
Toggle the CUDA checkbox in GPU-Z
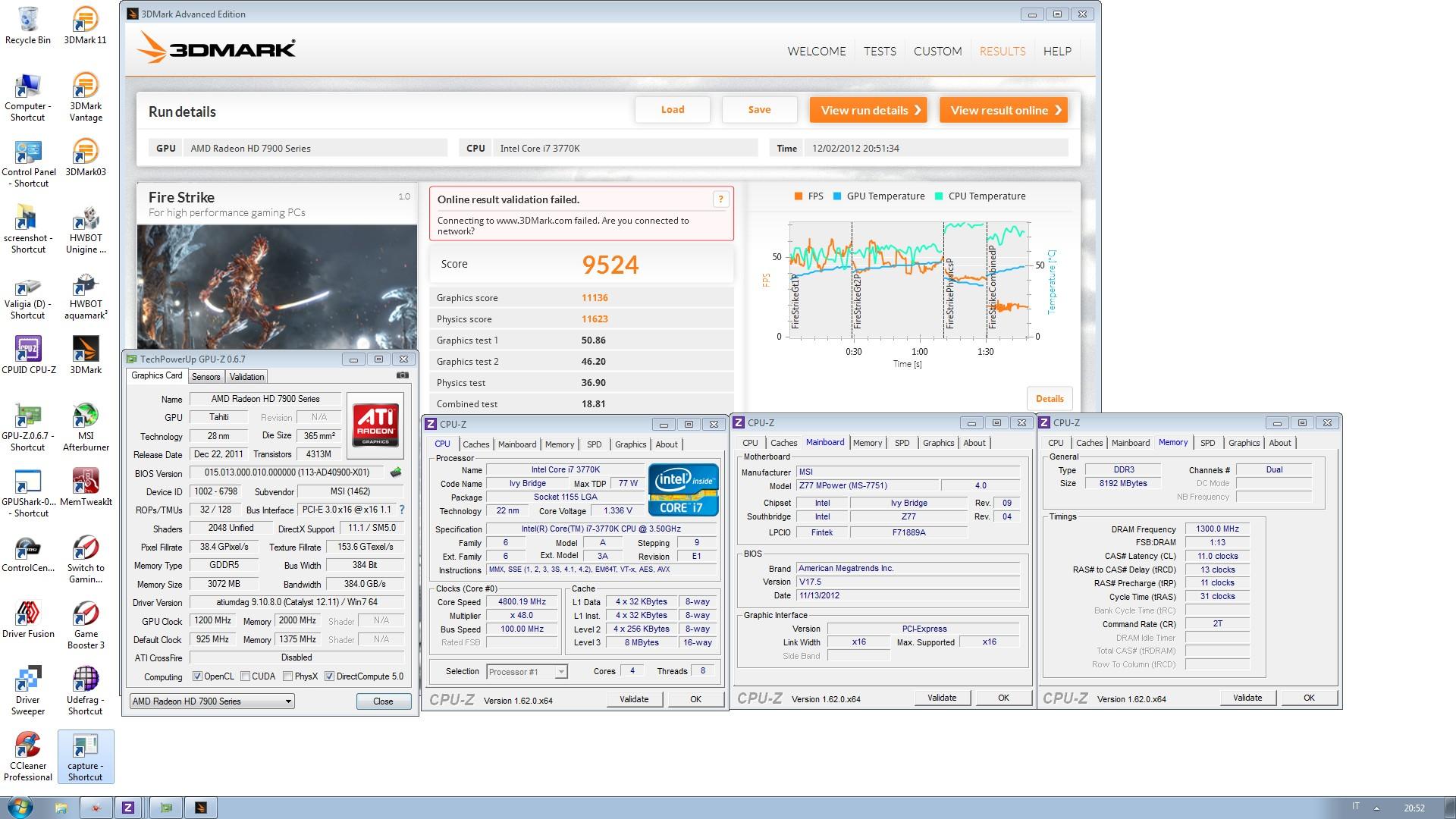coord(245,676)
